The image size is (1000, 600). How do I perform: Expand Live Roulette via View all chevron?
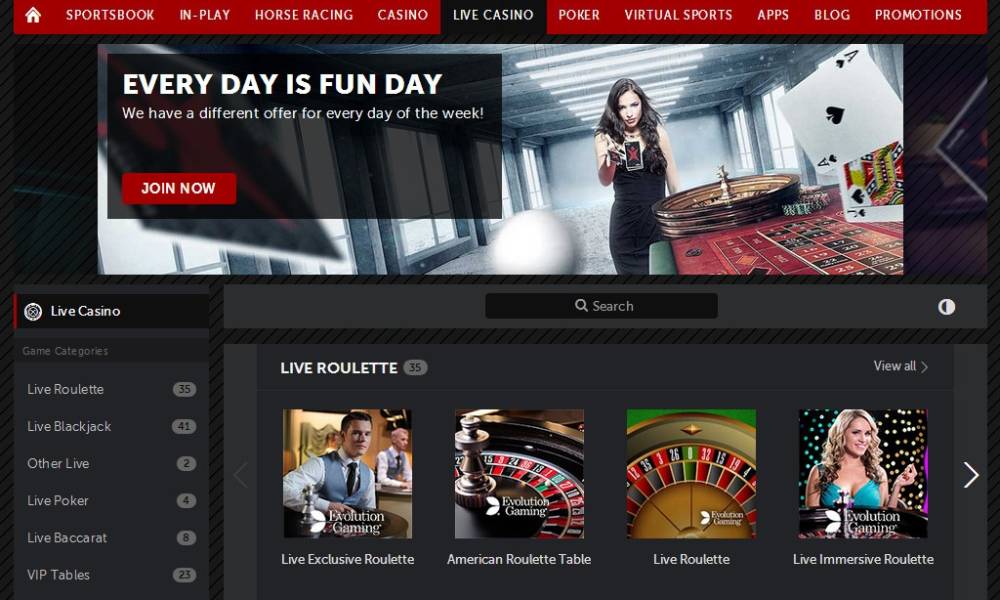[924, 367]
